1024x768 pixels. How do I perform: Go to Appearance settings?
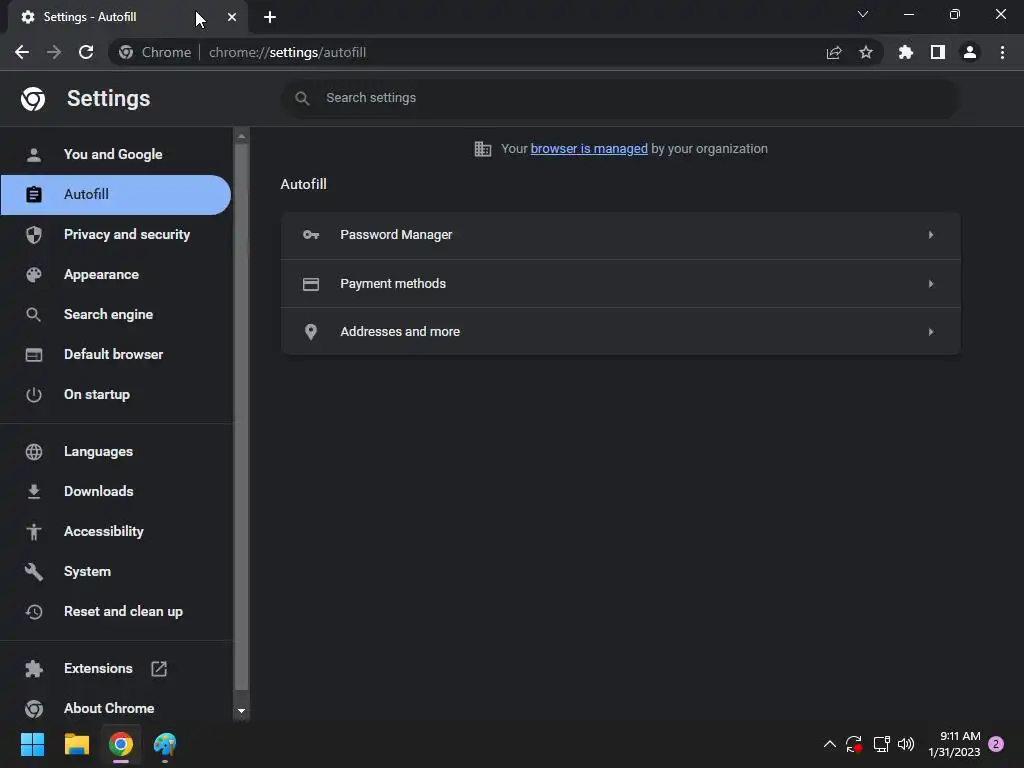116,274
